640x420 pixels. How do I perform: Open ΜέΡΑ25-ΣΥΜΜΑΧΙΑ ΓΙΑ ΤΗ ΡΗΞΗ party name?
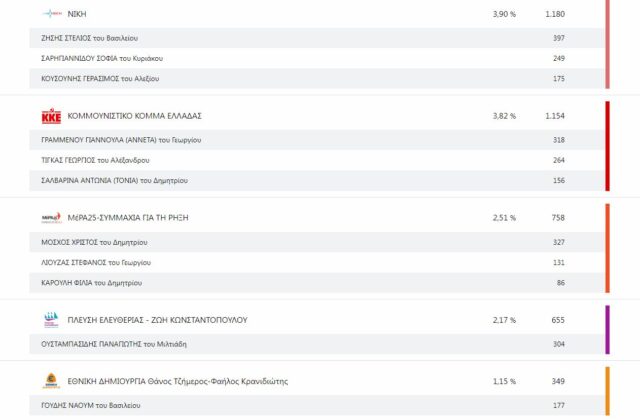tap(126, 218)
